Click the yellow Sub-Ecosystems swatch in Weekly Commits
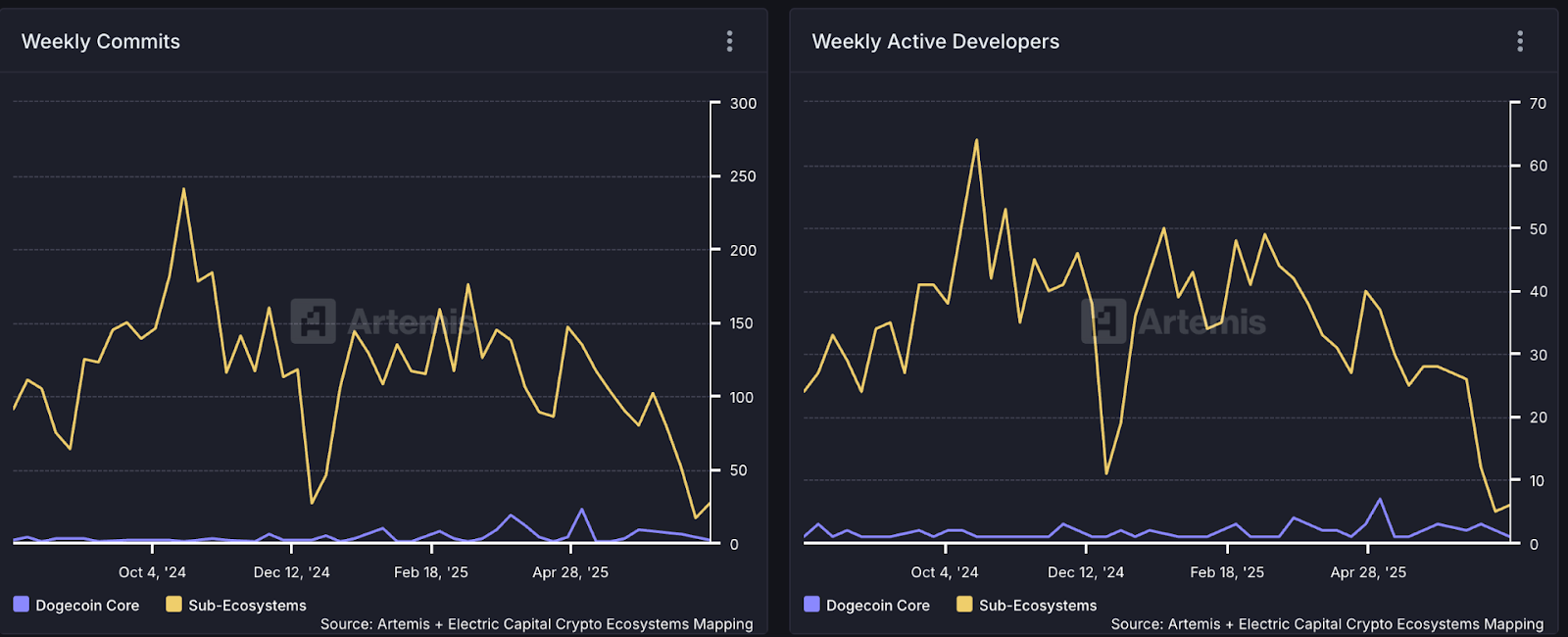This screenshot has height=637, width=1568. coord(174,604)
